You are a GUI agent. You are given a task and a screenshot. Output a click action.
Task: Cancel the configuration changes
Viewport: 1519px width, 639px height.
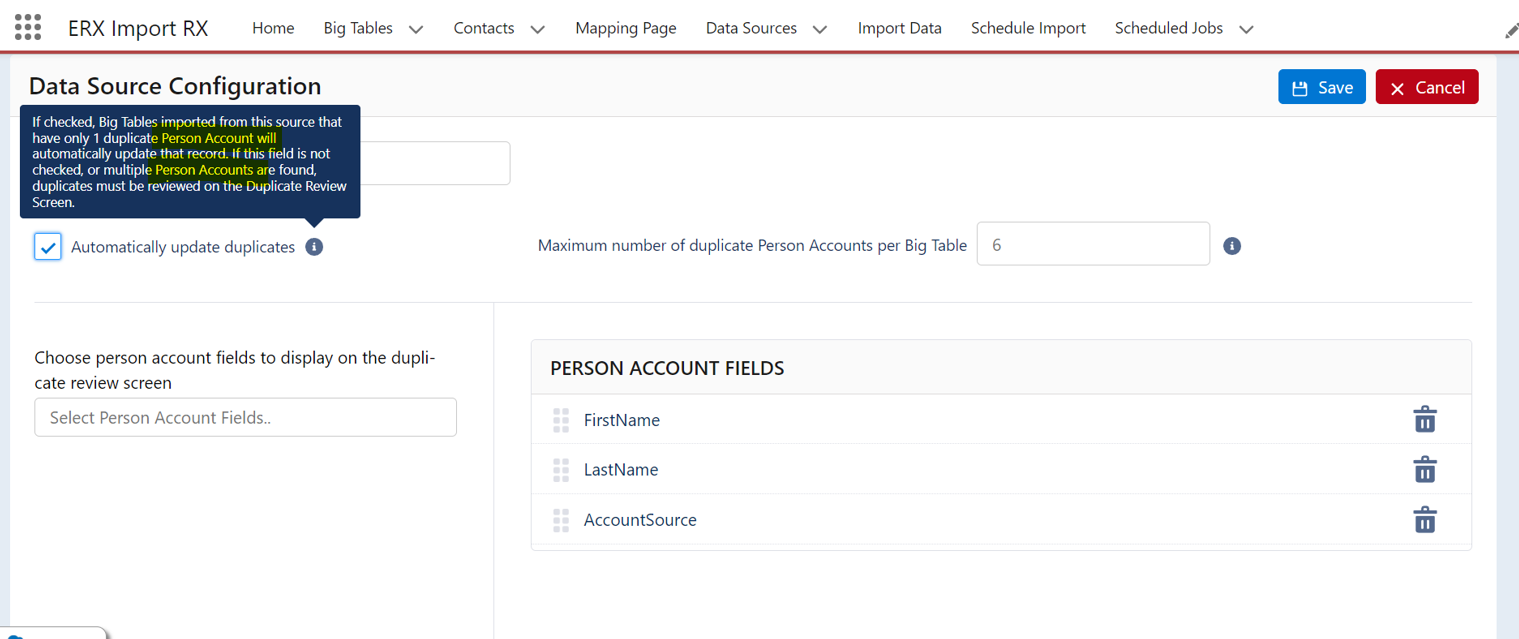pyautogui.click(x=1426, y=88)
